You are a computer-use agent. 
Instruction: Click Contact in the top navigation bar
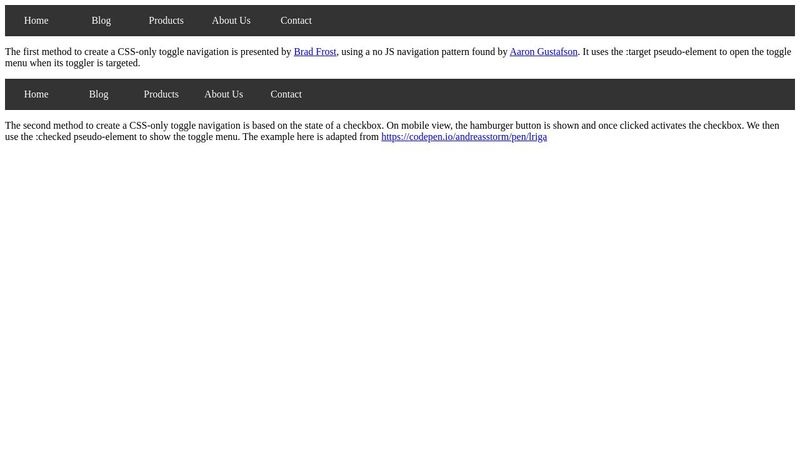tap(296, 20)
